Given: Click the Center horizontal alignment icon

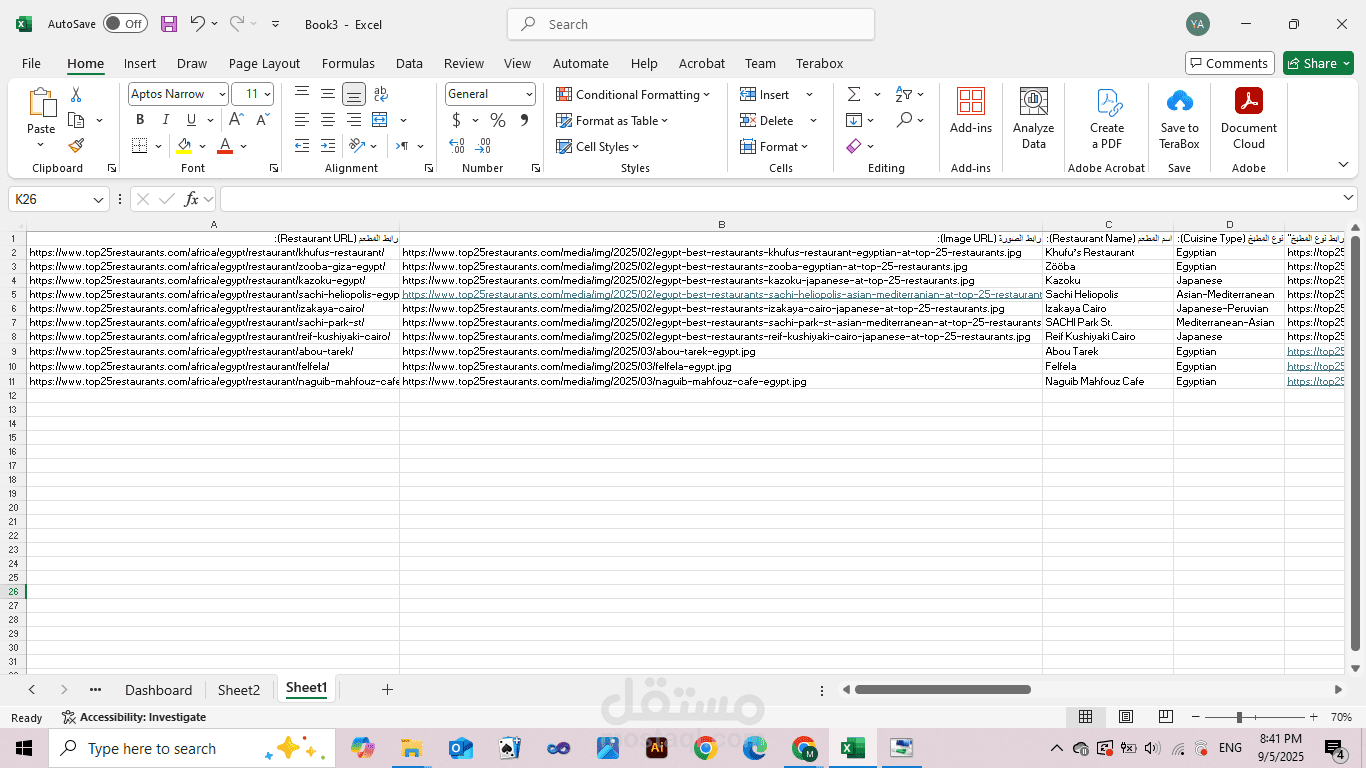Looking at the screenshot, I should coord(328,120).
